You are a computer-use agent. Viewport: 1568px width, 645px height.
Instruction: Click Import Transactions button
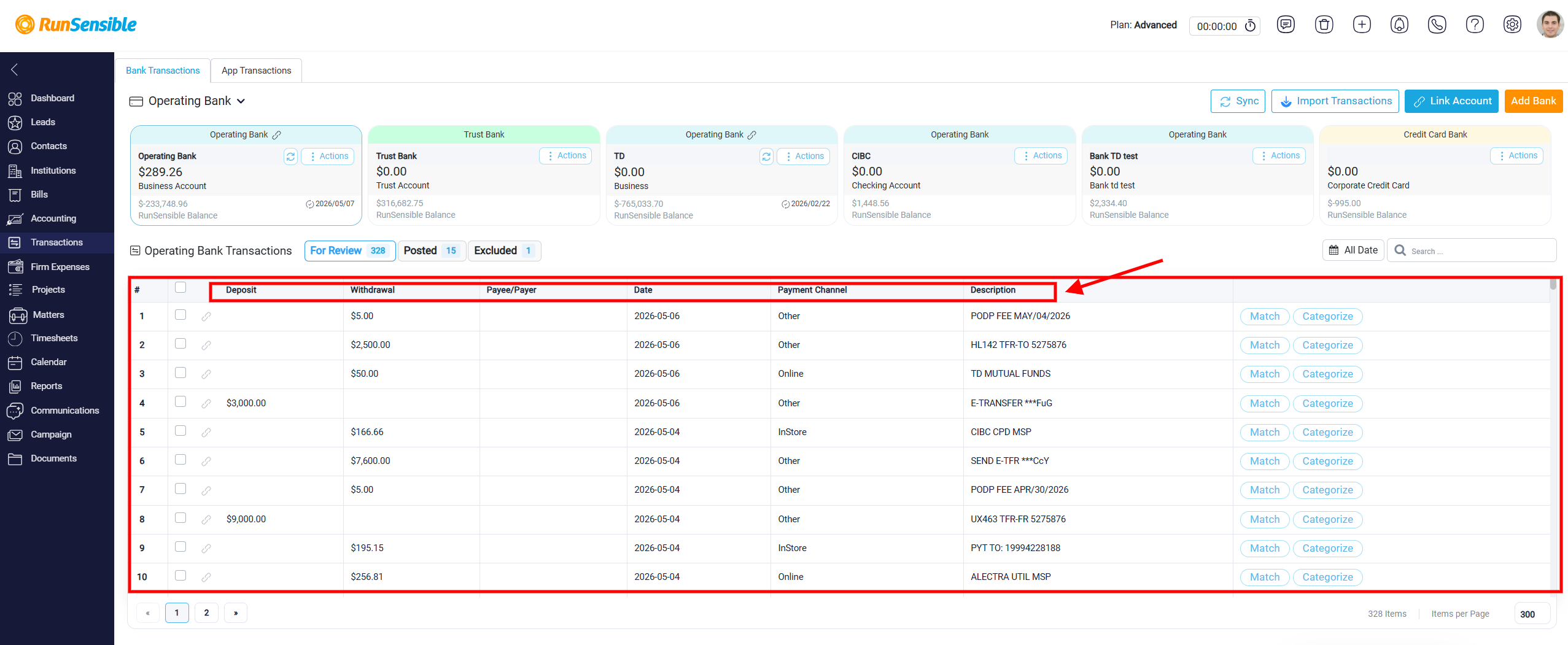click(1335, 101)
